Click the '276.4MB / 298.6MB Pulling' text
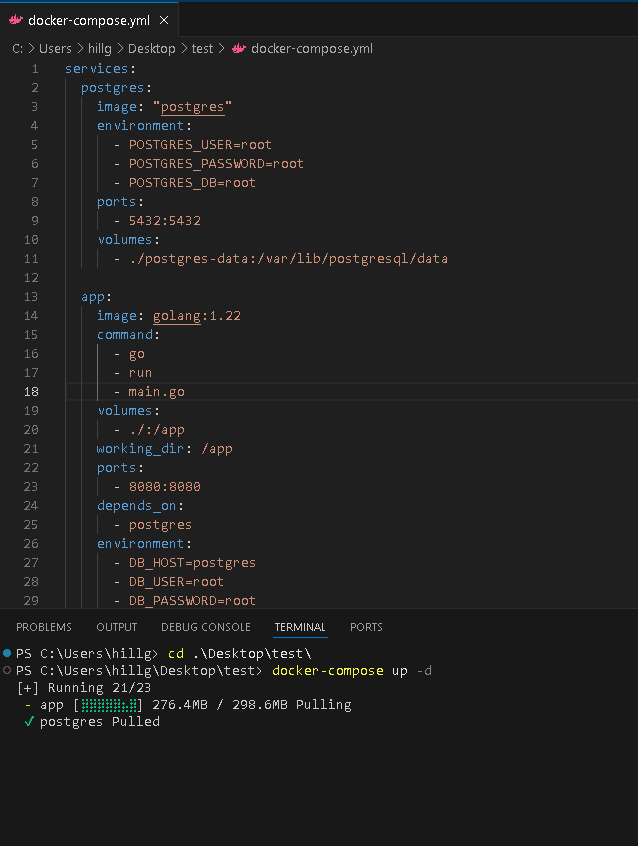The width and height of the screenshot is (638, 846). pos(252,705)
